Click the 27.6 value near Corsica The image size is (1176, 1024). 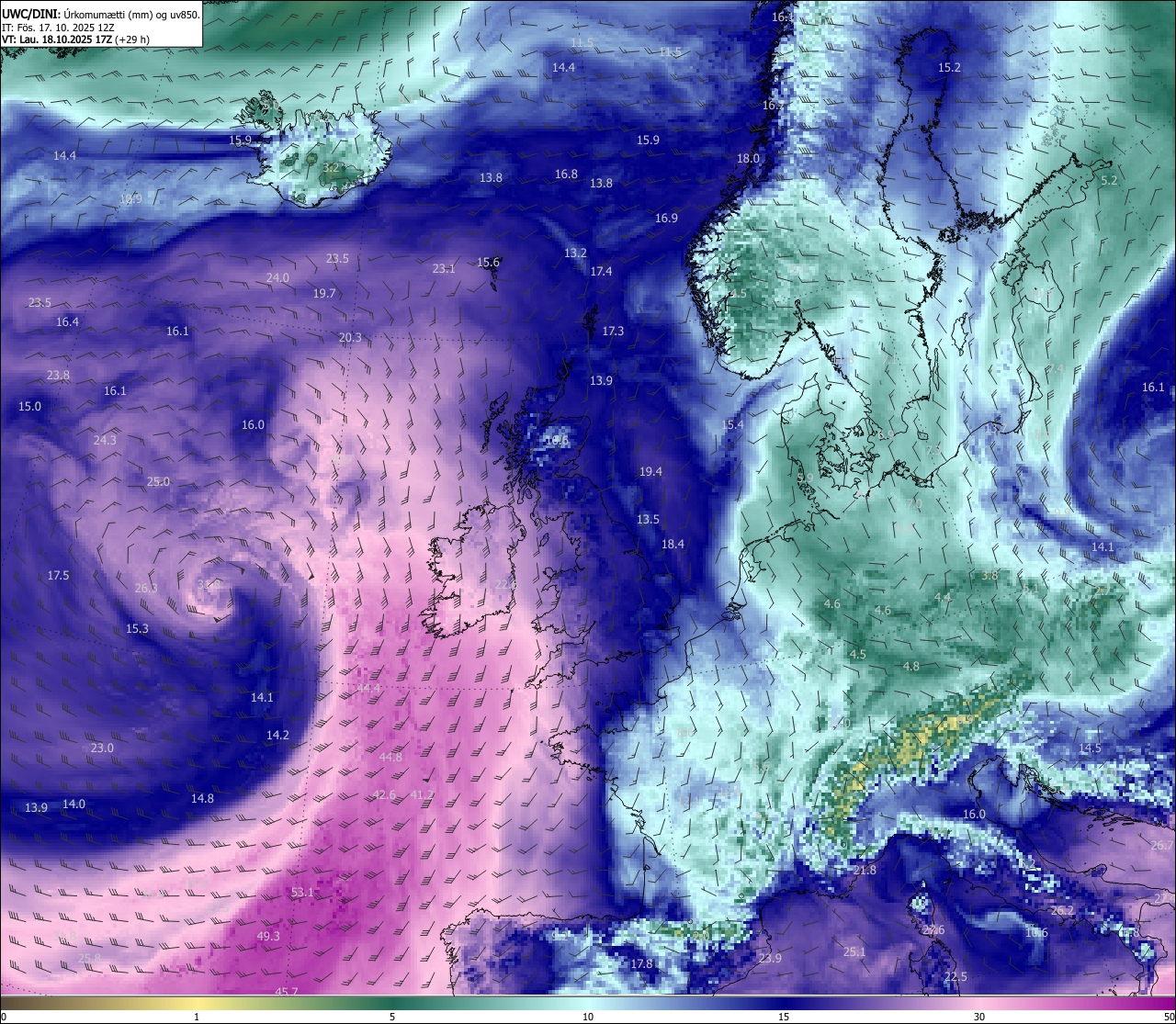(933, 930)
